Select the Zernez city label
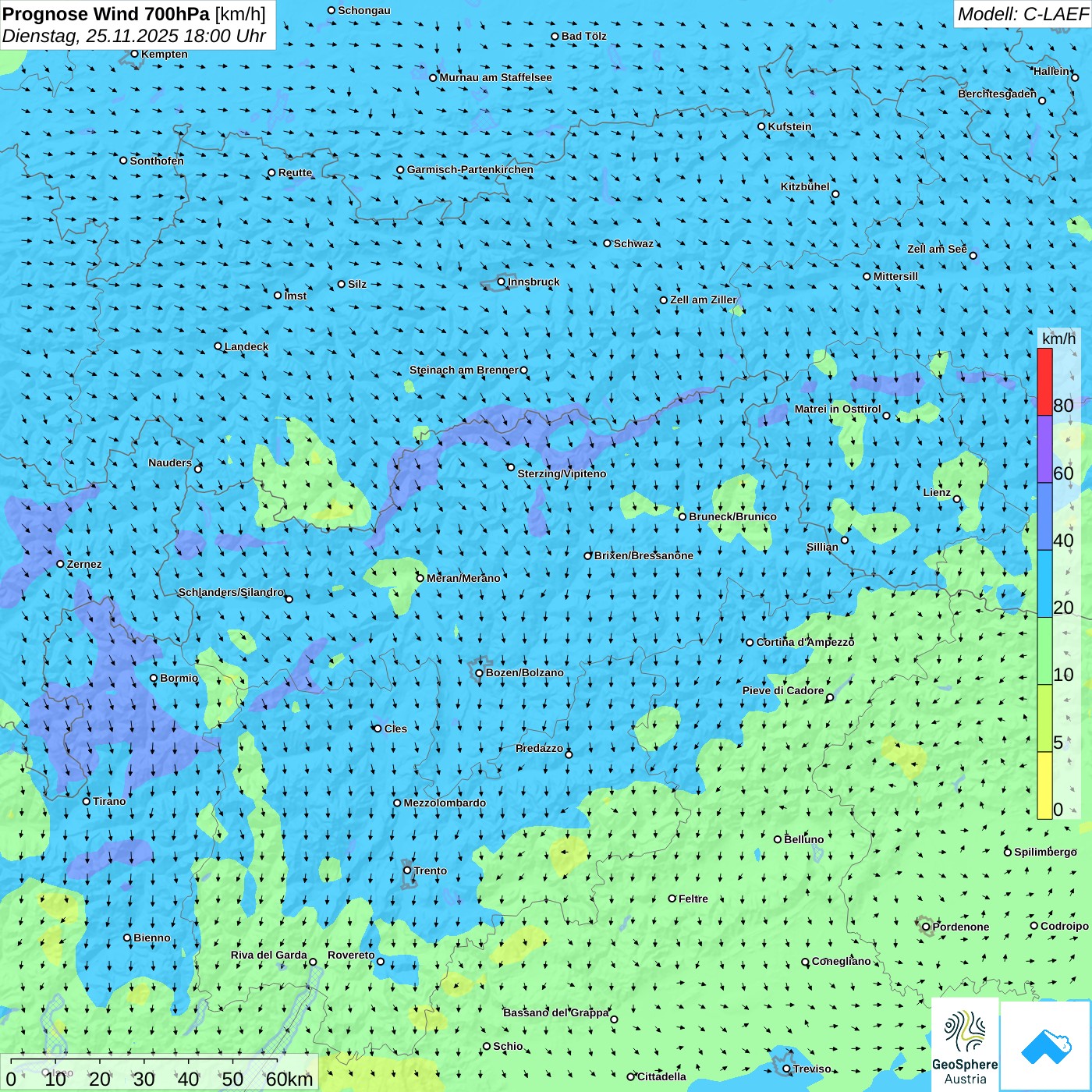This screenshot has height=1092, width=1092. [84, 564]
